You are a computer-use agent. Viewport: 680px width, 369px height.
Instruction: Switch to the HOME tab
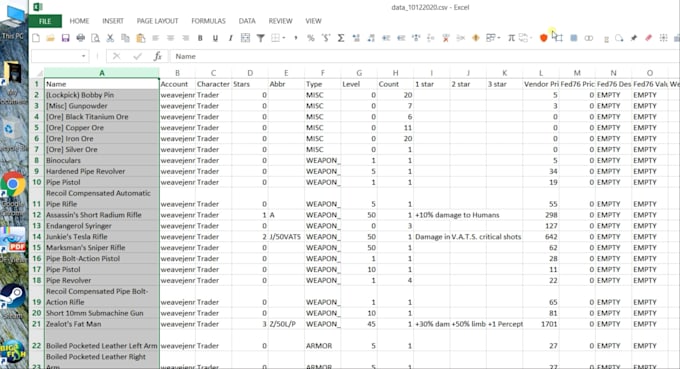[79, 21]
